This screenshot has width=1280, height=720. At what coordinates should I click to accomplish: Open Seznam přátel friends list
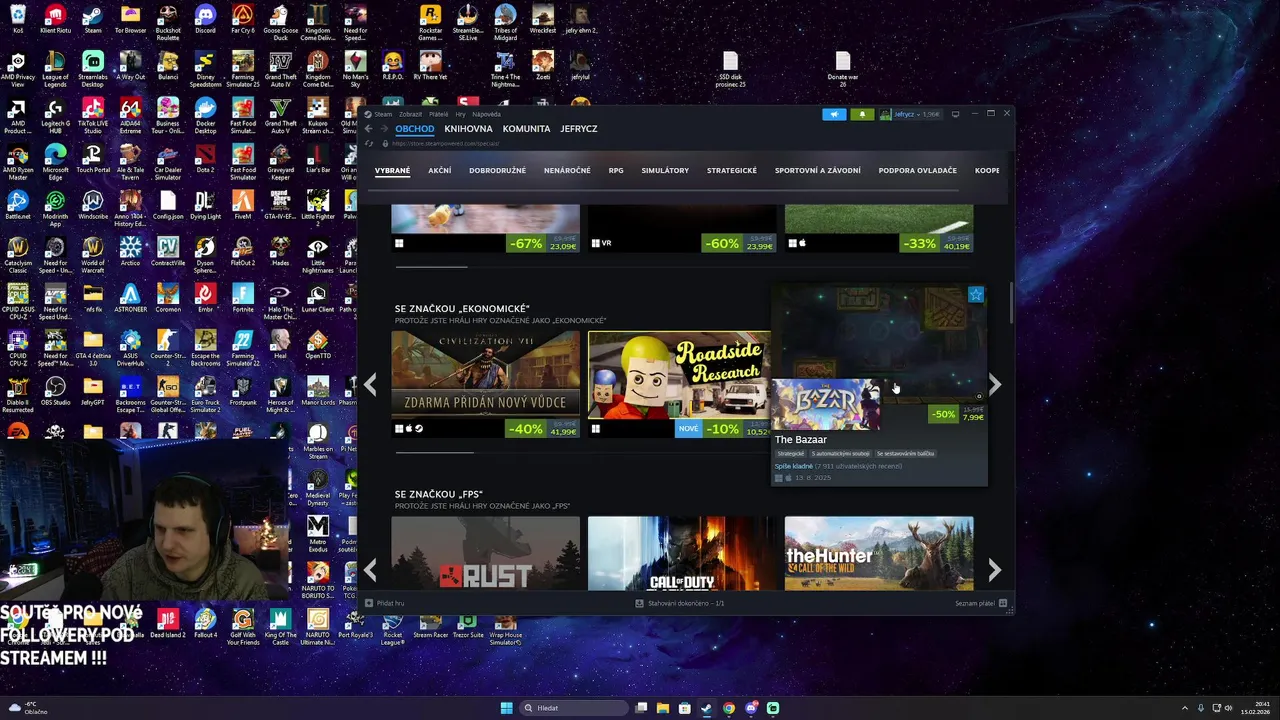(980, 603)
